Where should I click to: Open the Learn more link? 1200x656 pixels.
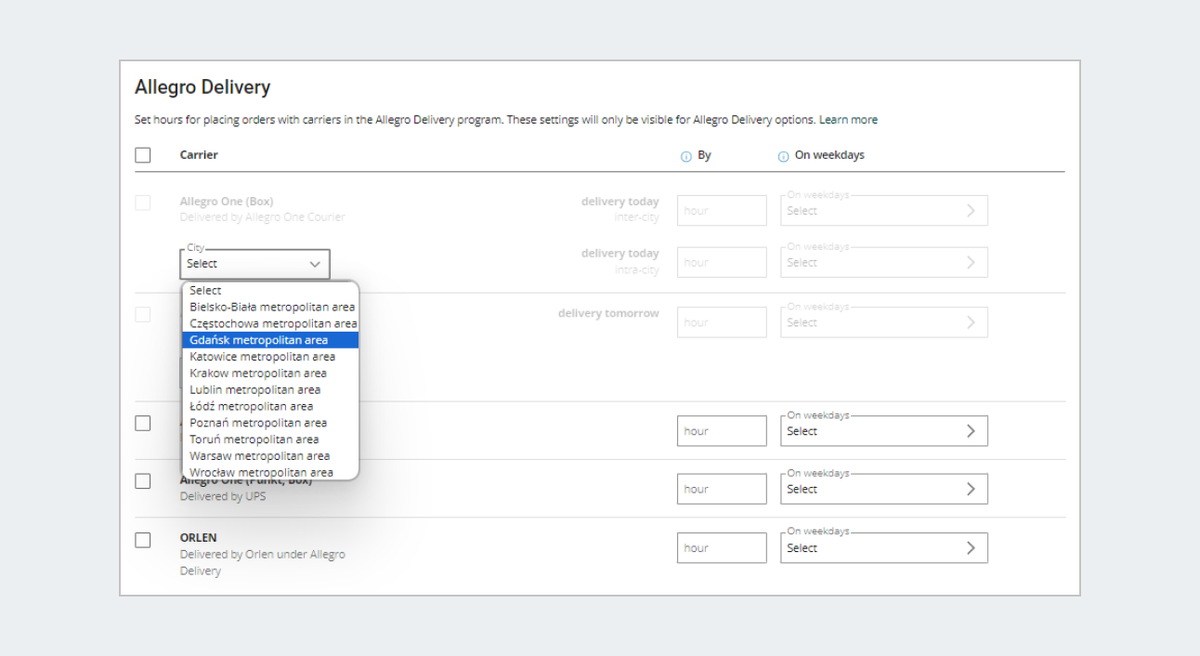[x=848, y=120]
